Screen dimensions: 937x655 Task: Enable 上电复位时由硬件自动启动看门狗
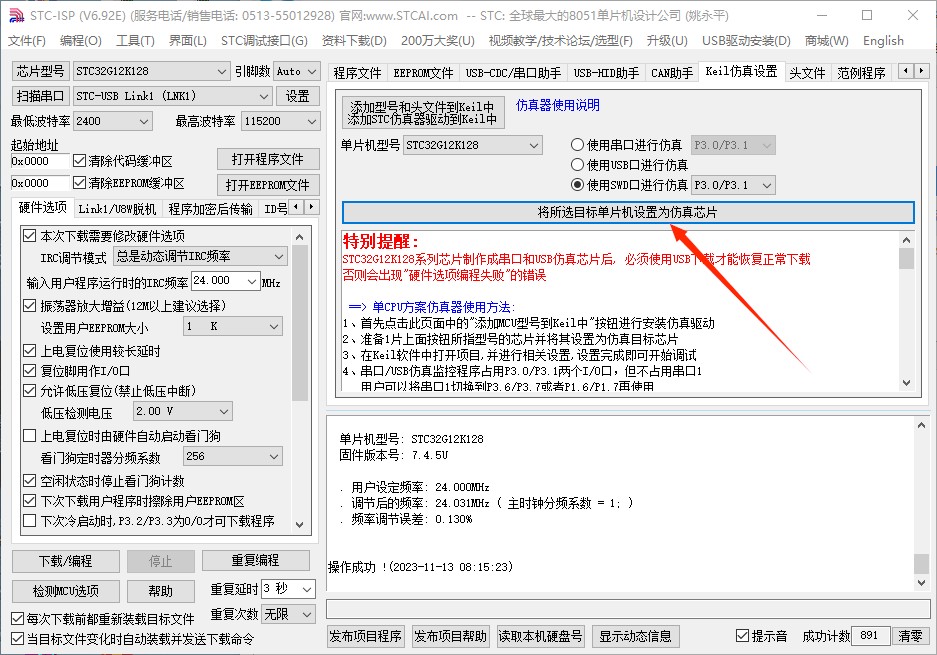tap(29, 436)
